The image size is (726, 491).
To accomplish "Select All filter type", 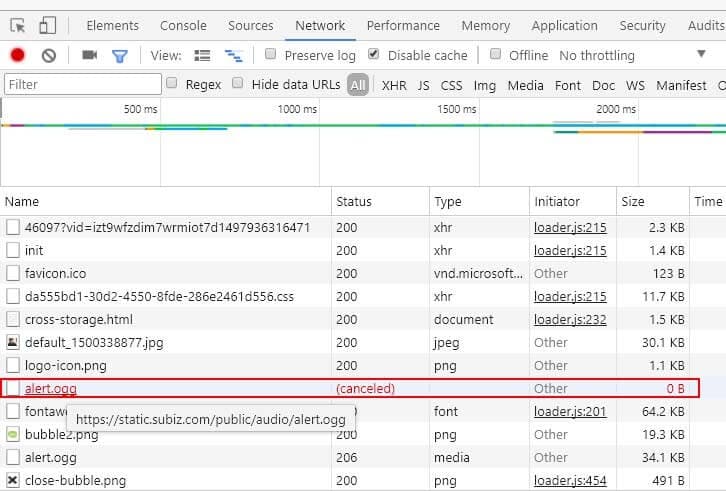I will (358, 85).
